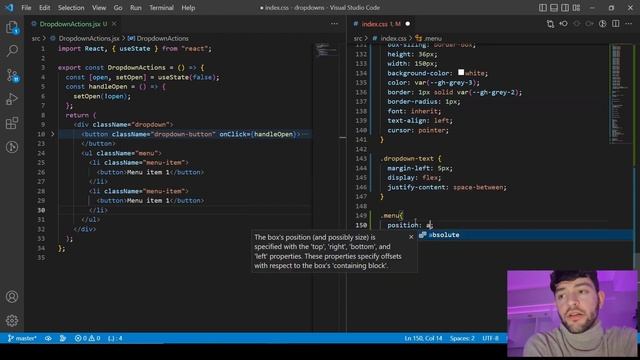Close the DropdownActions.jsx tab

pos(114,24)
